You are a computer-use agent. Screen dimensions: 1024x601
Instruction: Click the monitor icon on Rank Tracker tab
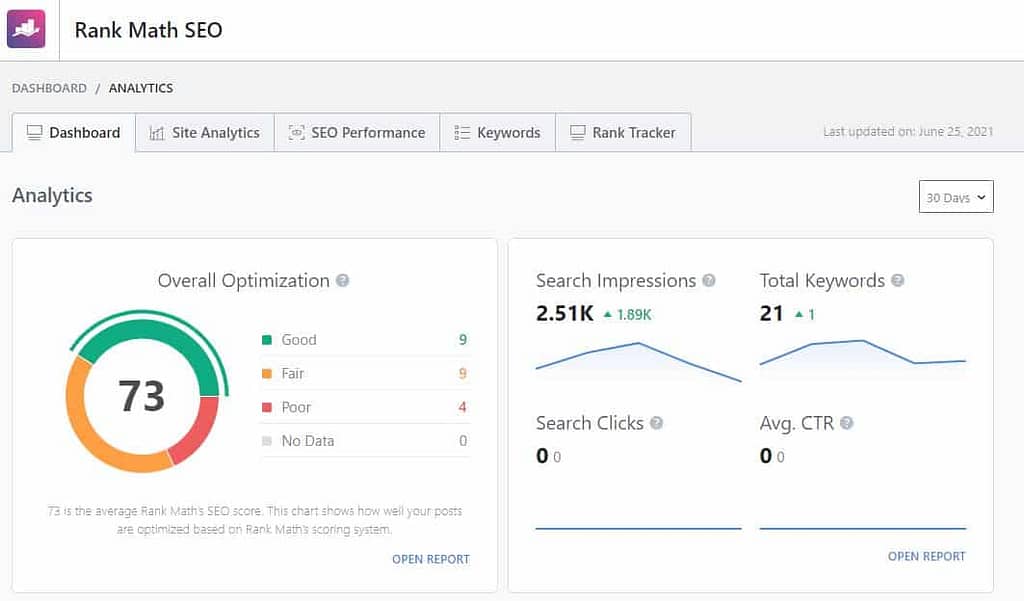[577, 133]
